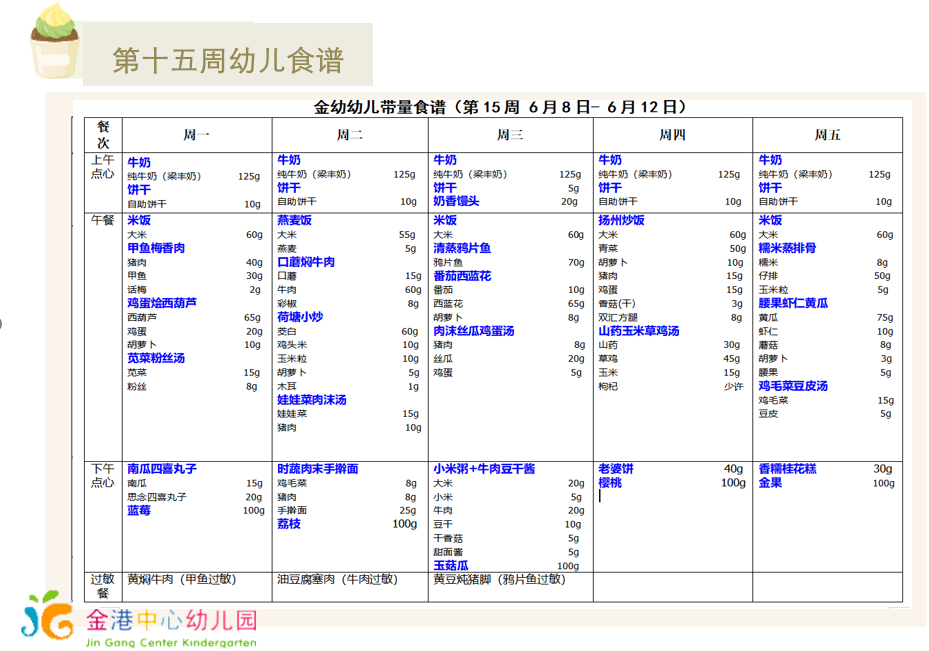The image size is (929, 651).
Task: Click the snack 时蔬肉末手擀面
Action: [x=318, y=469]
